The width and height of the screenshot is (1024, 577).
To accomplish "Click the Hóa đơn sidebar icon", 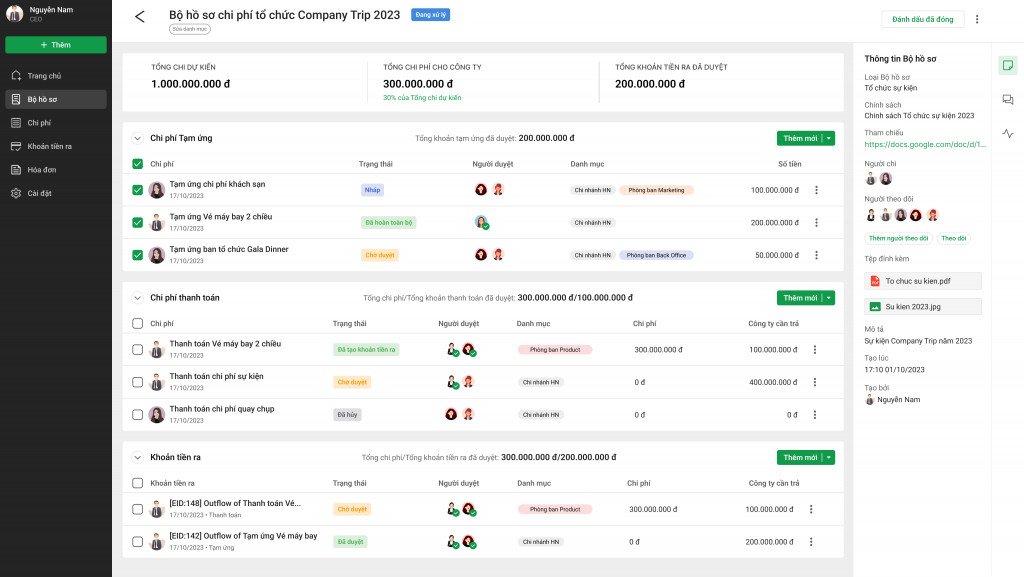I will [x=16, y=170].
